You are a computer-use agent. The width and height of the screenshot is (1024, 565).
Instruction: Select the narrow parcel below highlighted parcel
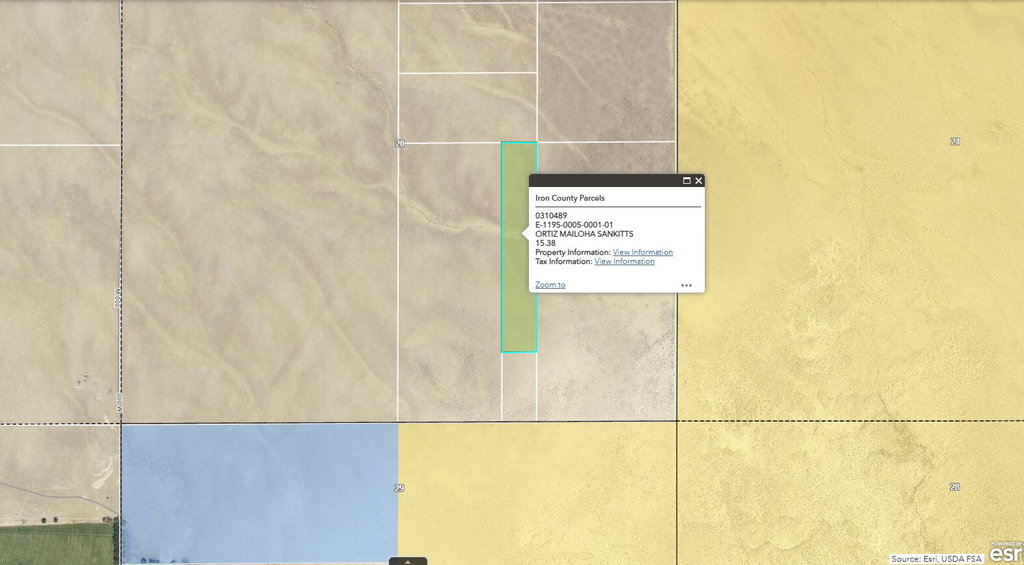519,387
